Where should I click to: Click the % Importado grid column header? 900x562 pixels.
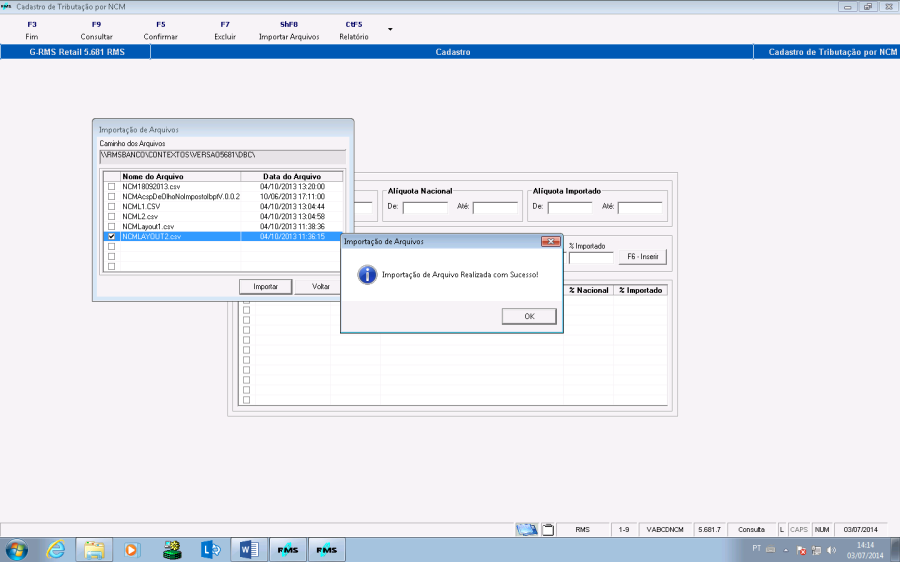pyautogui.click(x=640, y=290)
